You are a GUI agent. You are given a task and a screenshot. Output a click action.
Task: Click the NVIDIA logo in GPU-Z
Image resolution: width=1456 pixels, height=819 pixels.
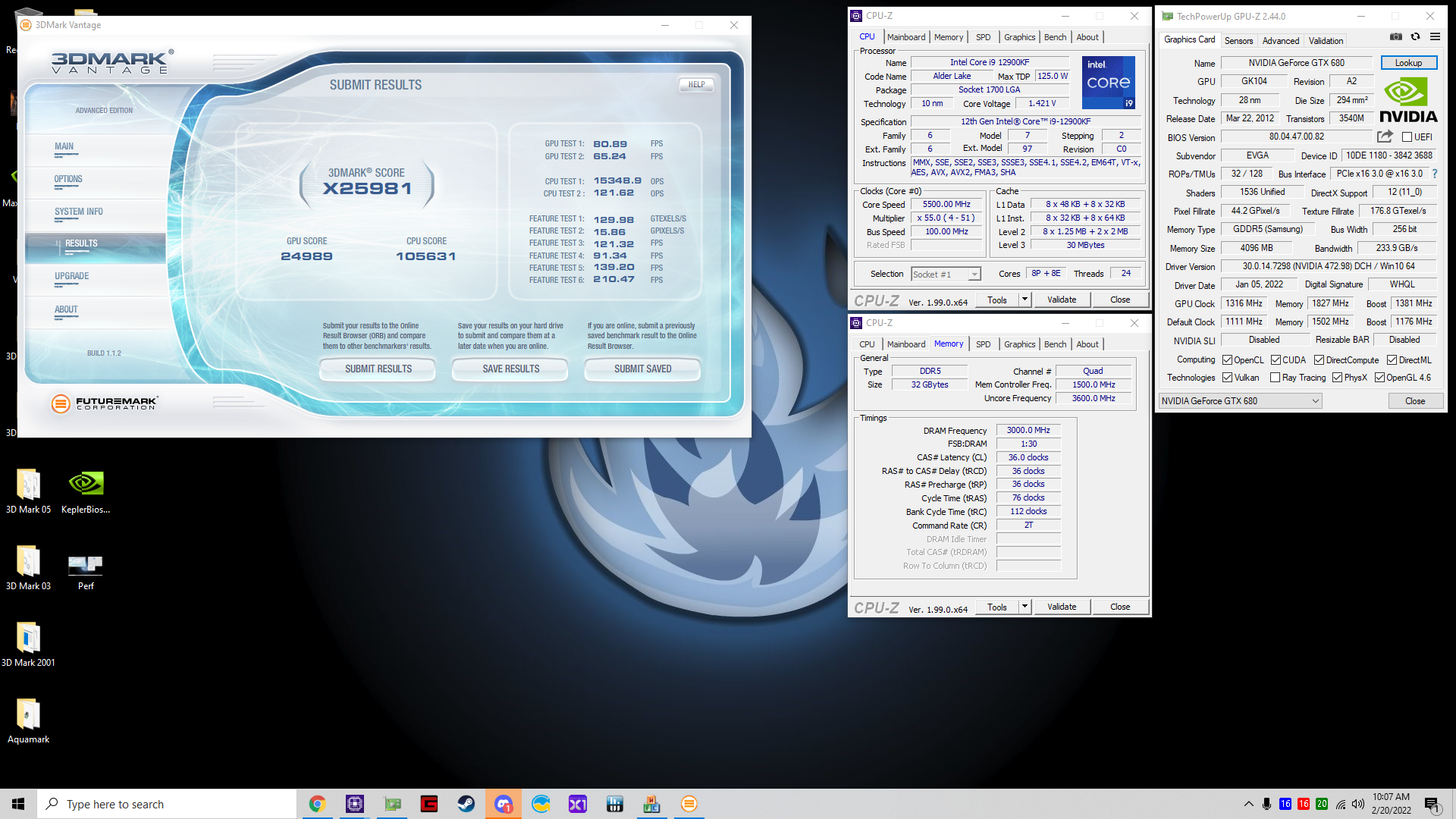click(x=1408, y=101)
